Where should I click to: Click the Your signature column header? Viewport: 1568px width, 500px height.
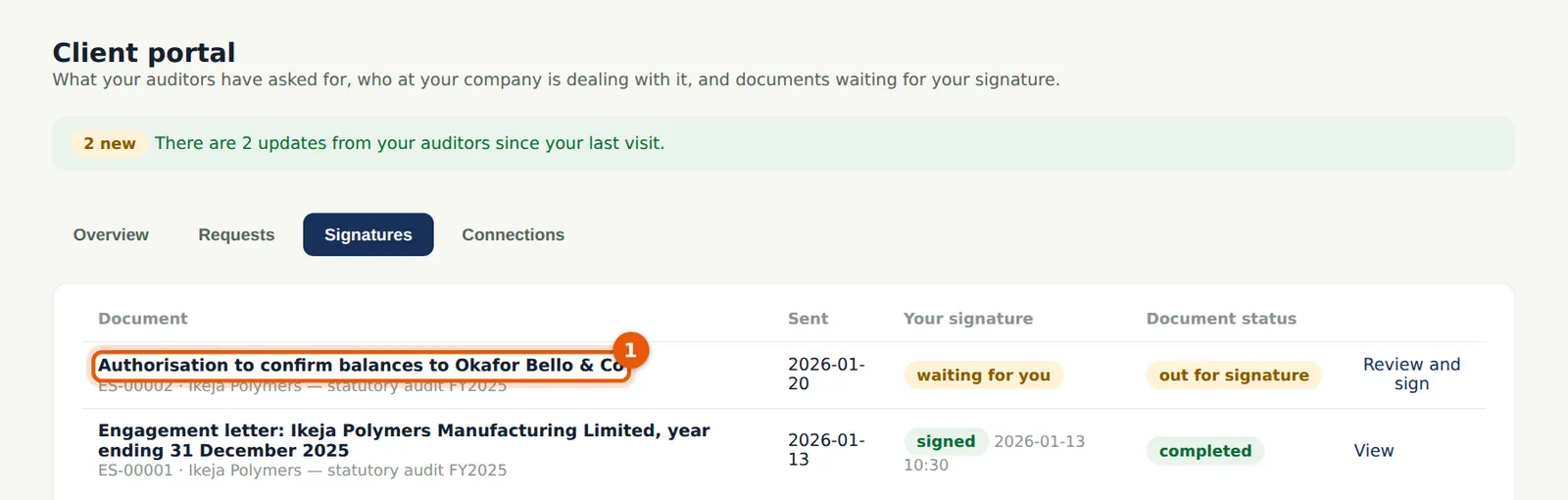968,319
